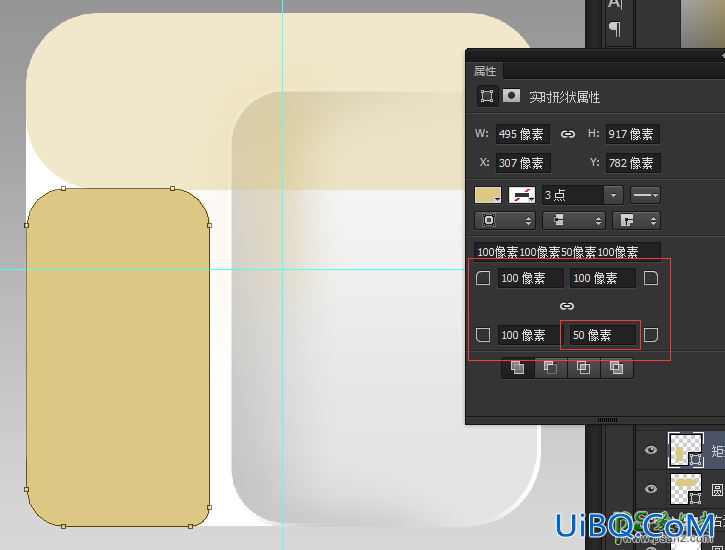Click the bottom-right corner radius icon
This screenshot has height=550, width=725.
coord(651,335)
